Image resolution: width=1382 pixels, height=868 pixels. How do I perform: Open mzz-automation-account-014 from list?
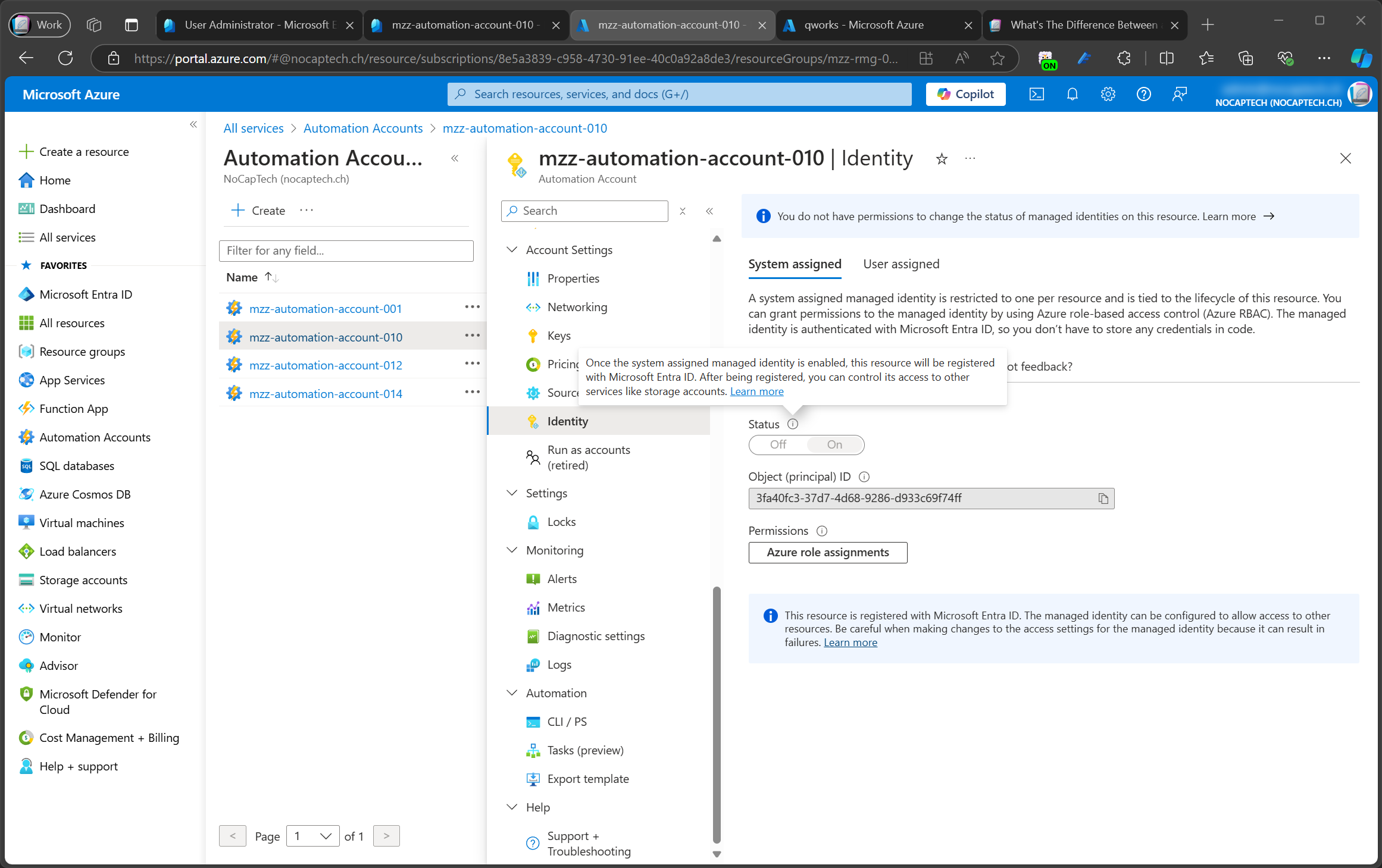pyautogui.click(x=326, y=394)
